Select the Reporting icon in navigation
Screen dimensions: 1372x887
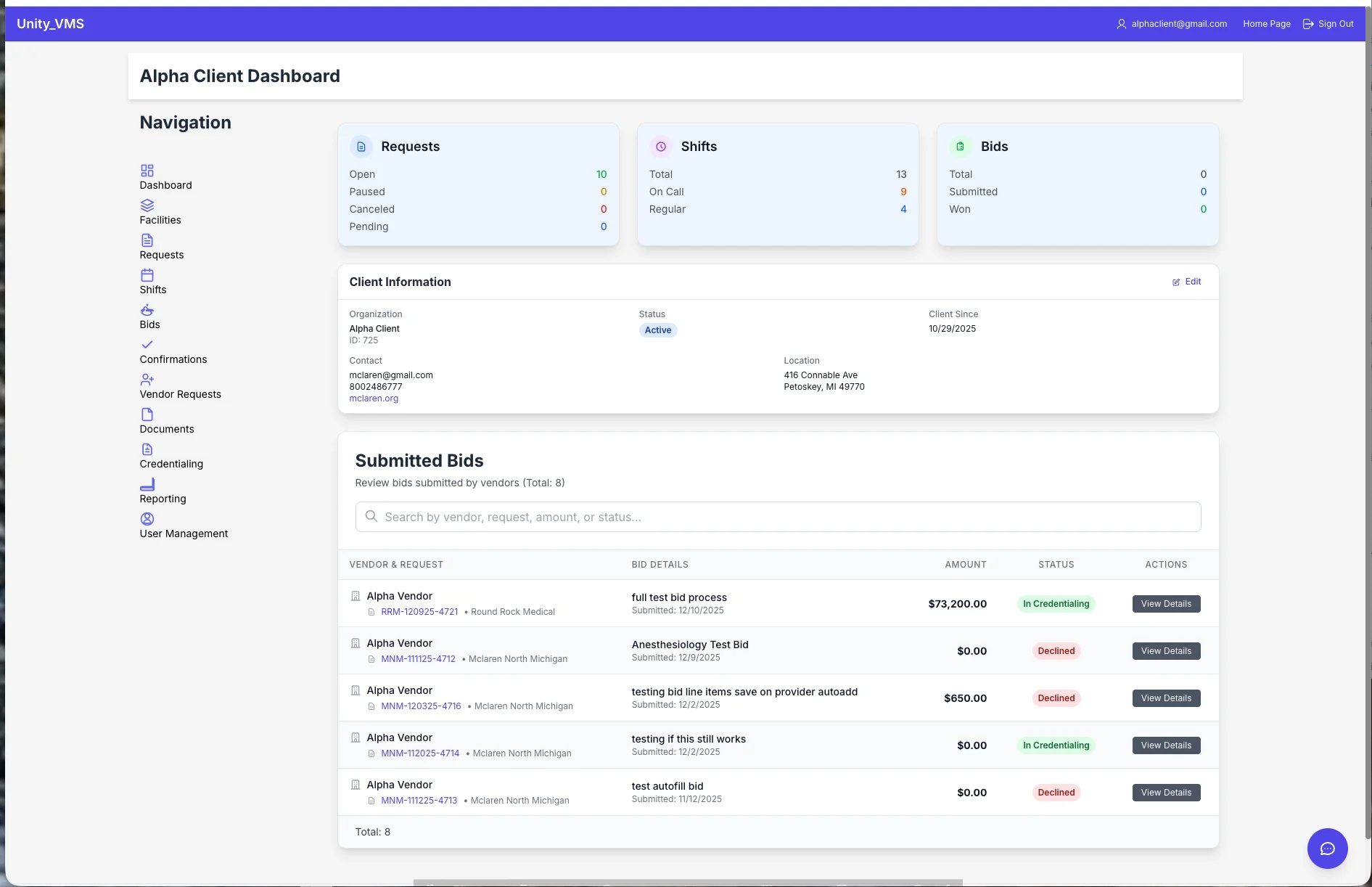[x=147, y=484]
